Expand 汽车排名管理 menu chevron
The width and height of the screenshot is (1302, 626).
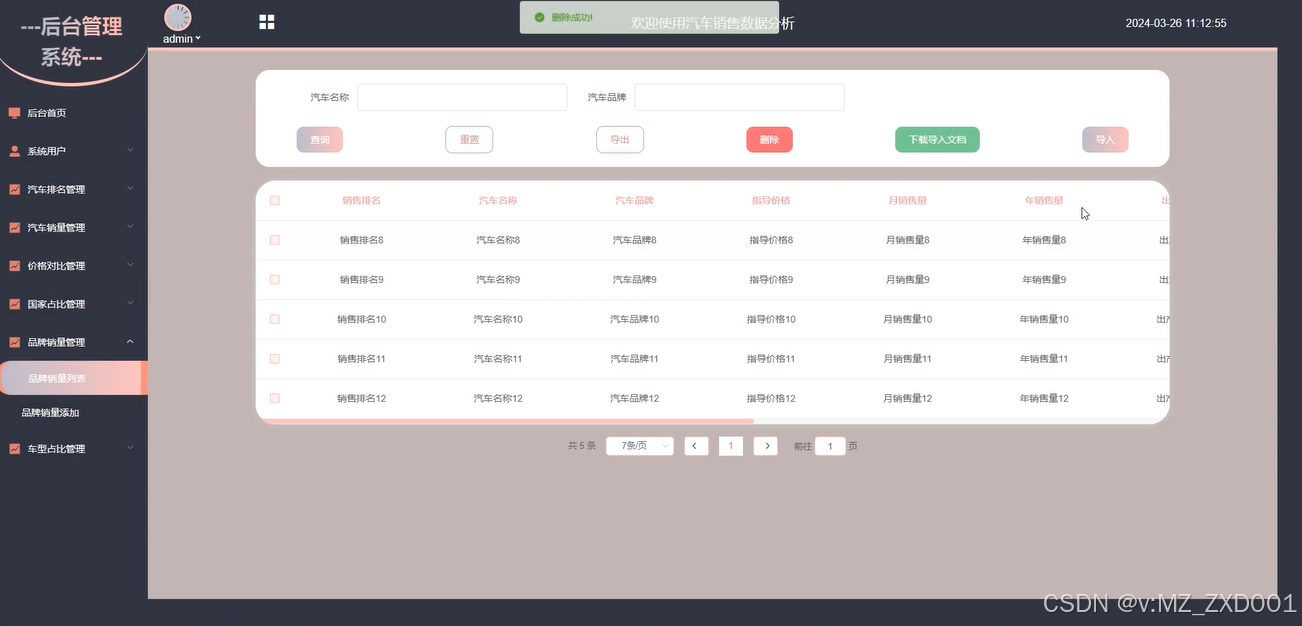(x=130, y=189)
